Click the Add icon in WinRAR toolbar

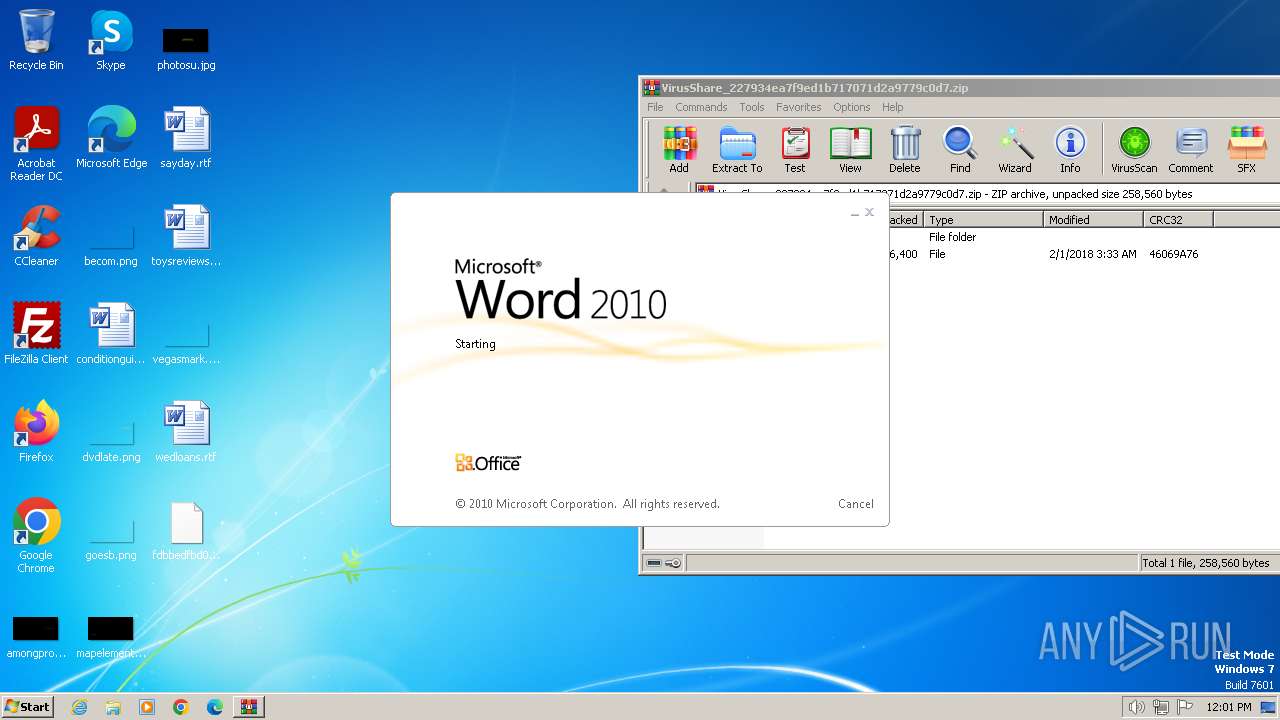tap(679, 149)
